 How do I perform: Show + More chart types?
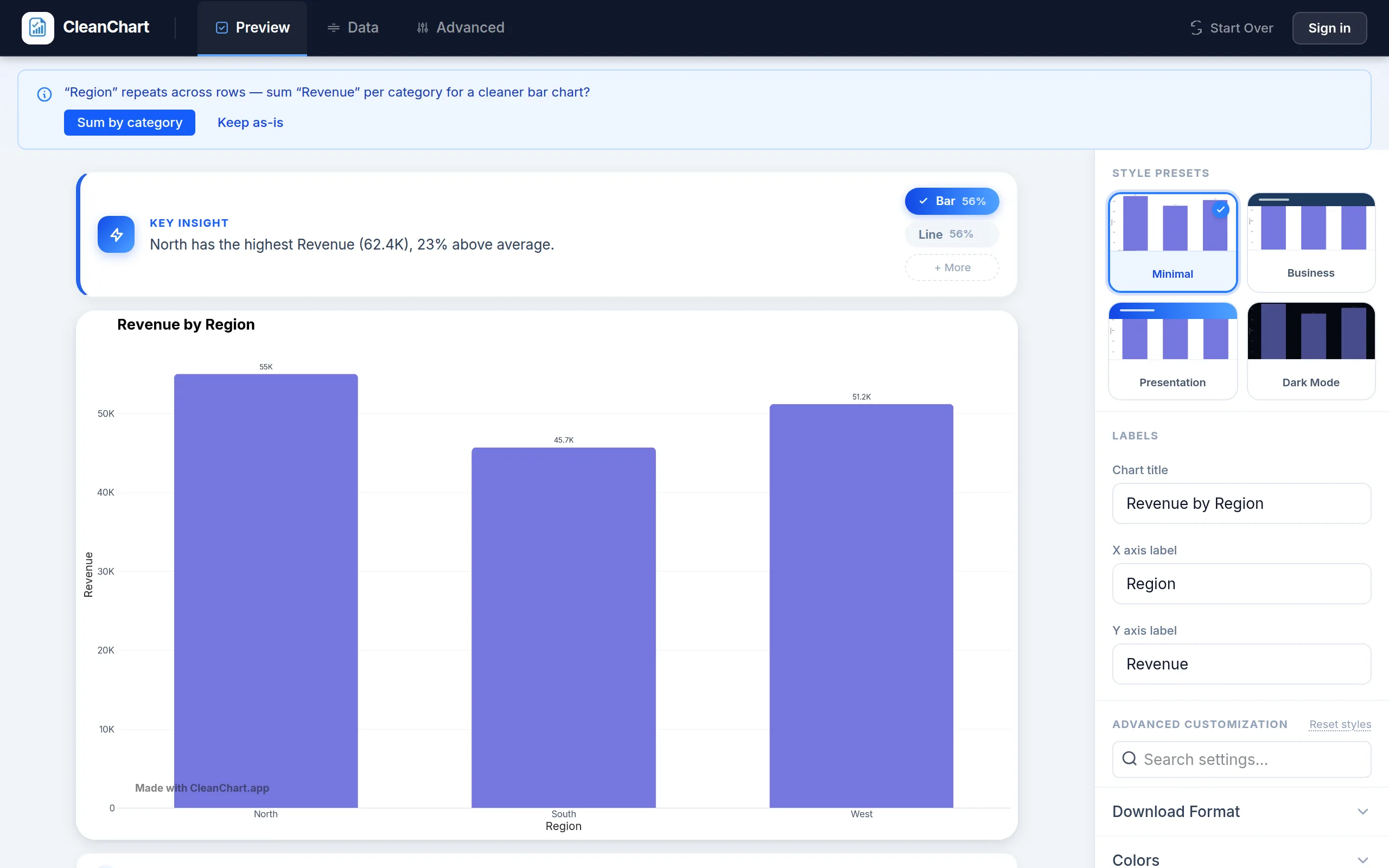click(x=952, y=267)
